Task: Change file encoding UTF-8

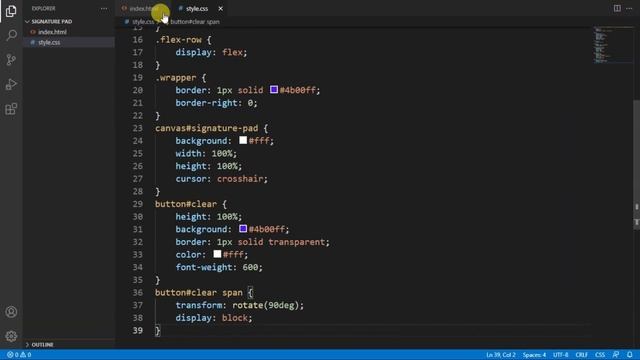Action: coord(560,355)
